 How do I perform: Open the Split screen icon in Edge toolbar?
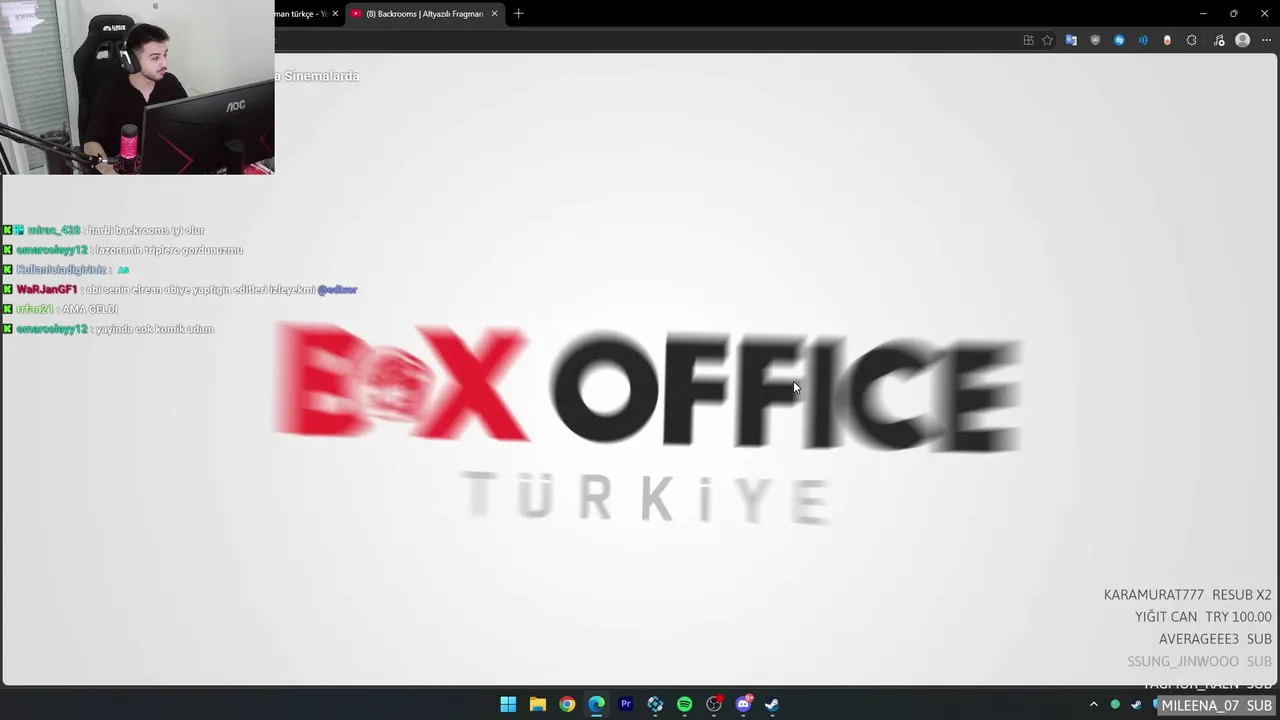tap(1028, 40)
